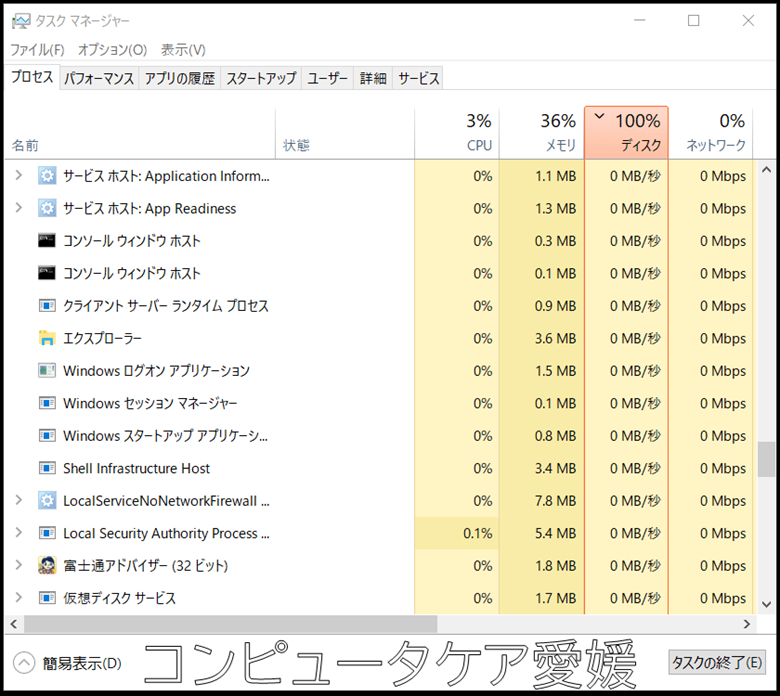Click the 3.4 MB memory cell
The image size is (780, 696).
pos(542,468)
